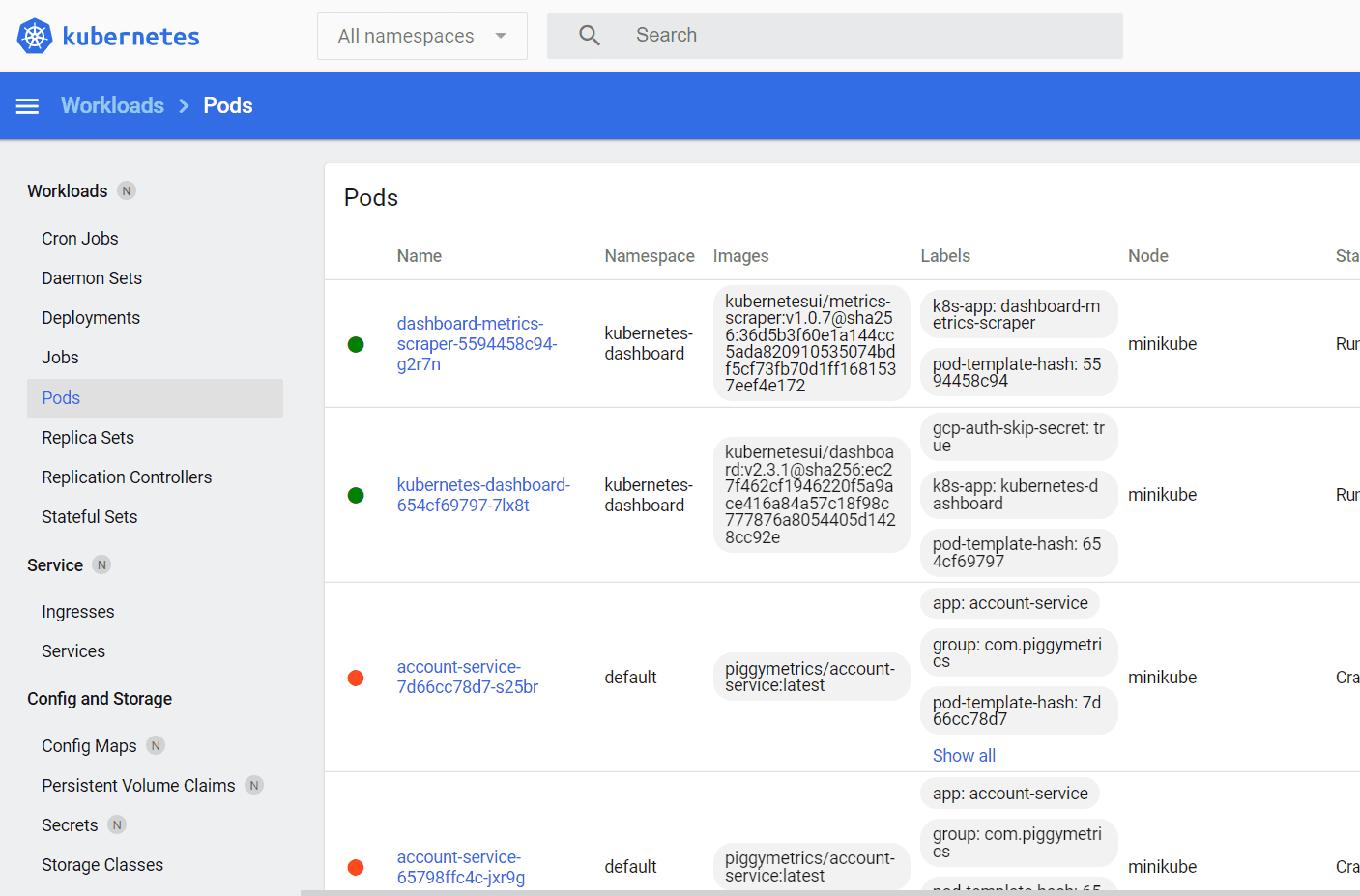Click the Workloads namespaced N badge

[127, 191]
